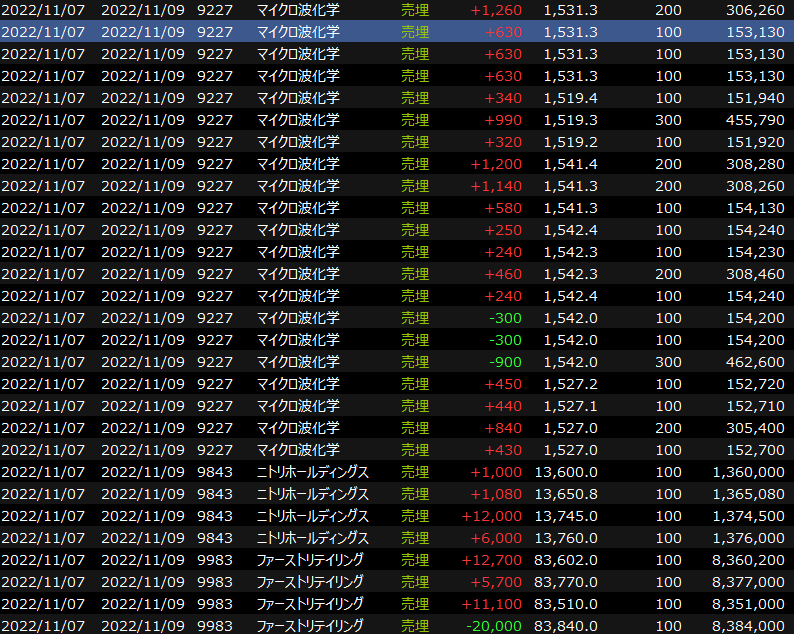Click the 83,770.0 price cell
Screen dimensions: 794x634
click(567, 582)
